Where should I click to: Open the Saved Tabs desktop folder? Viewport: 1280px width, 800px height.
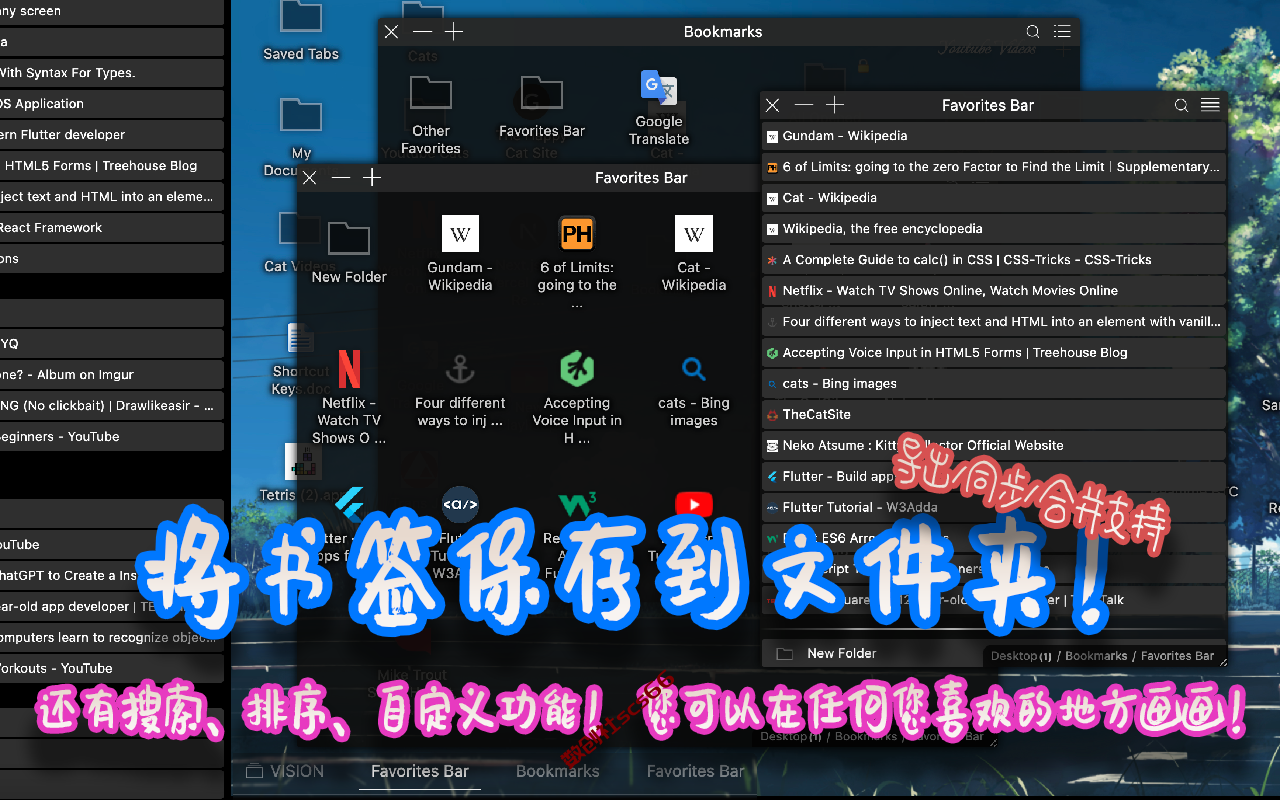click(x=301, y=17)
